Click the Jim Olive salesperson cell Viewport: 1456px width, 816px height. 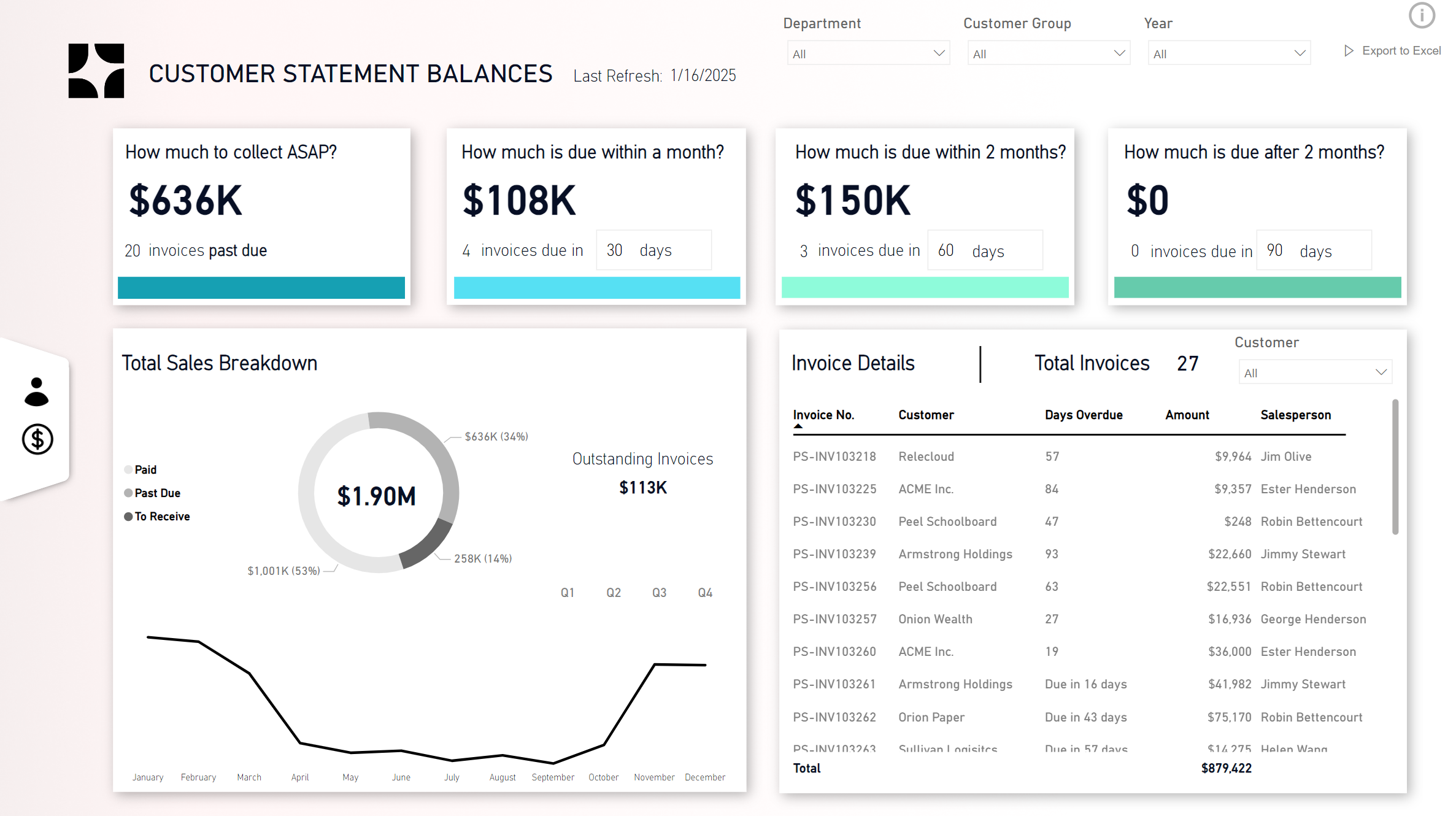[x=1286, y=456]
